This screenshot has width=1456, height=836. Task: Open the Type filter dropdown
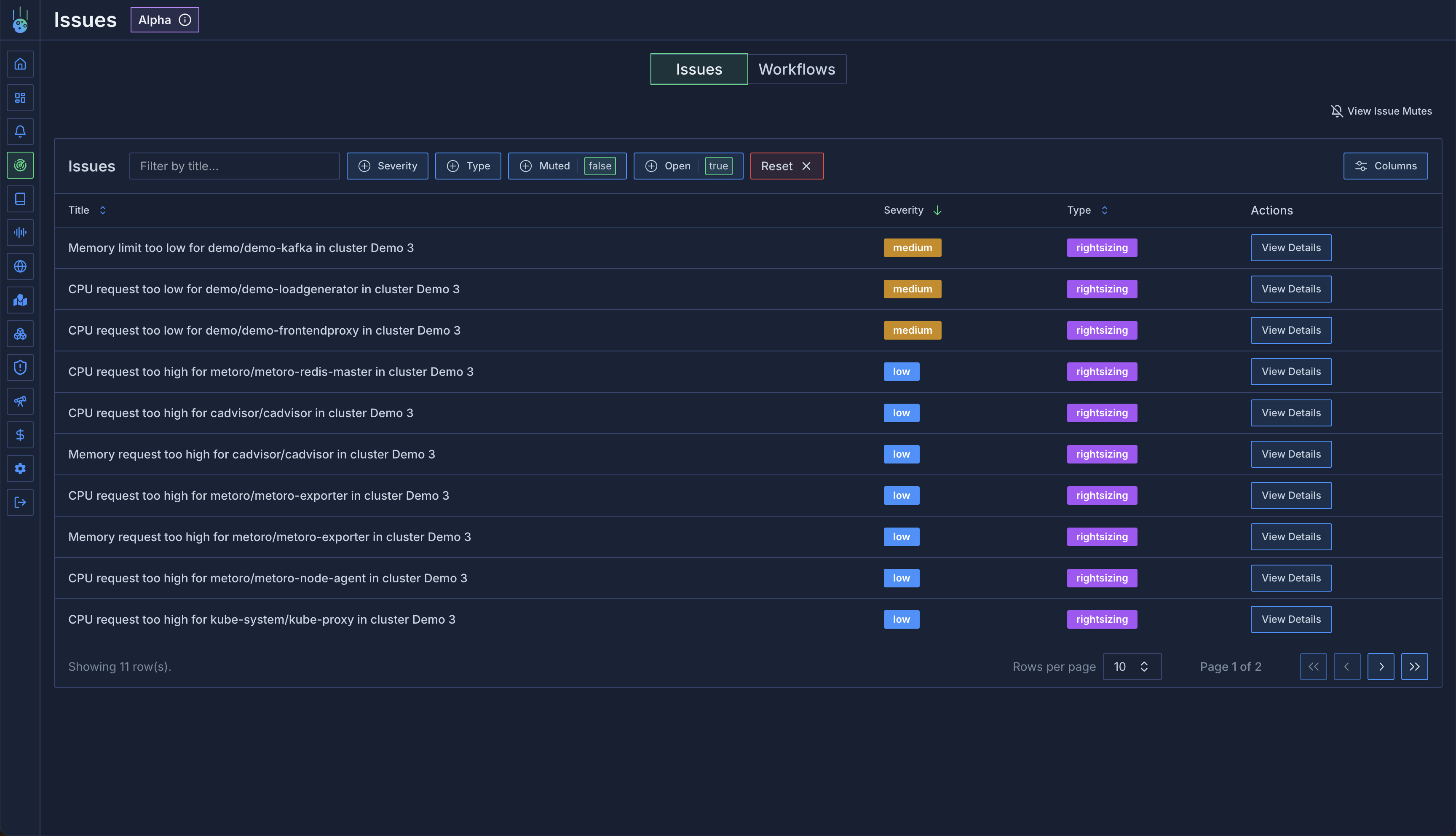468,166
